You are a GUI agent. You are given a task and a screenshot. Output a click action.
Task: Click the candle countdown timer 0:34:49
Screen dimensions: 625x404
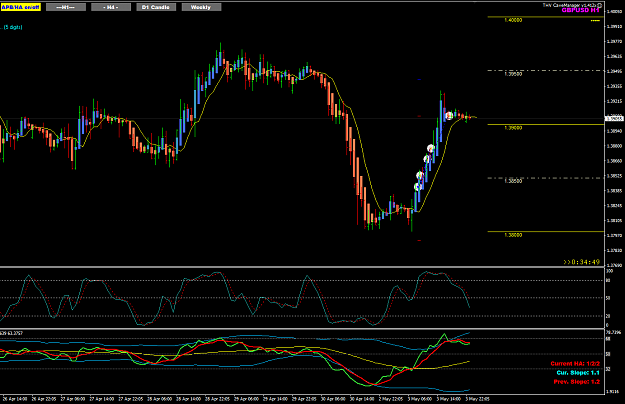tap(582, 262)
